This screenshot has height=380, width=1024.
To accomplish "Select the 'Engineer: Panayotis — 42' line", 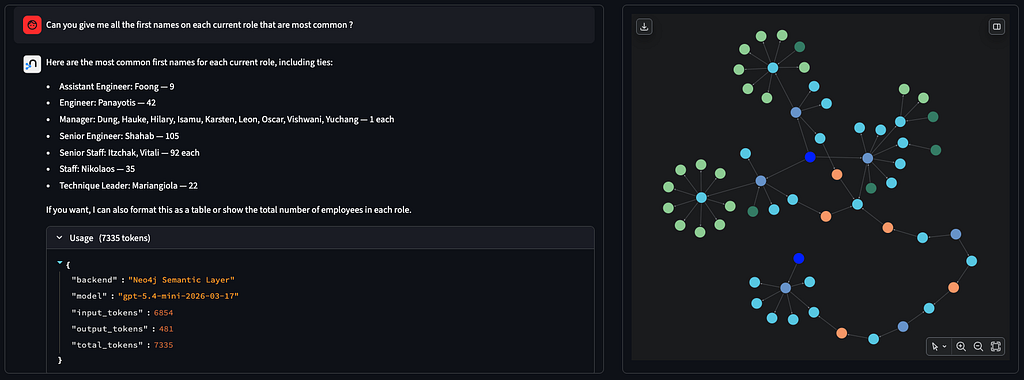I will pos(107,103).
